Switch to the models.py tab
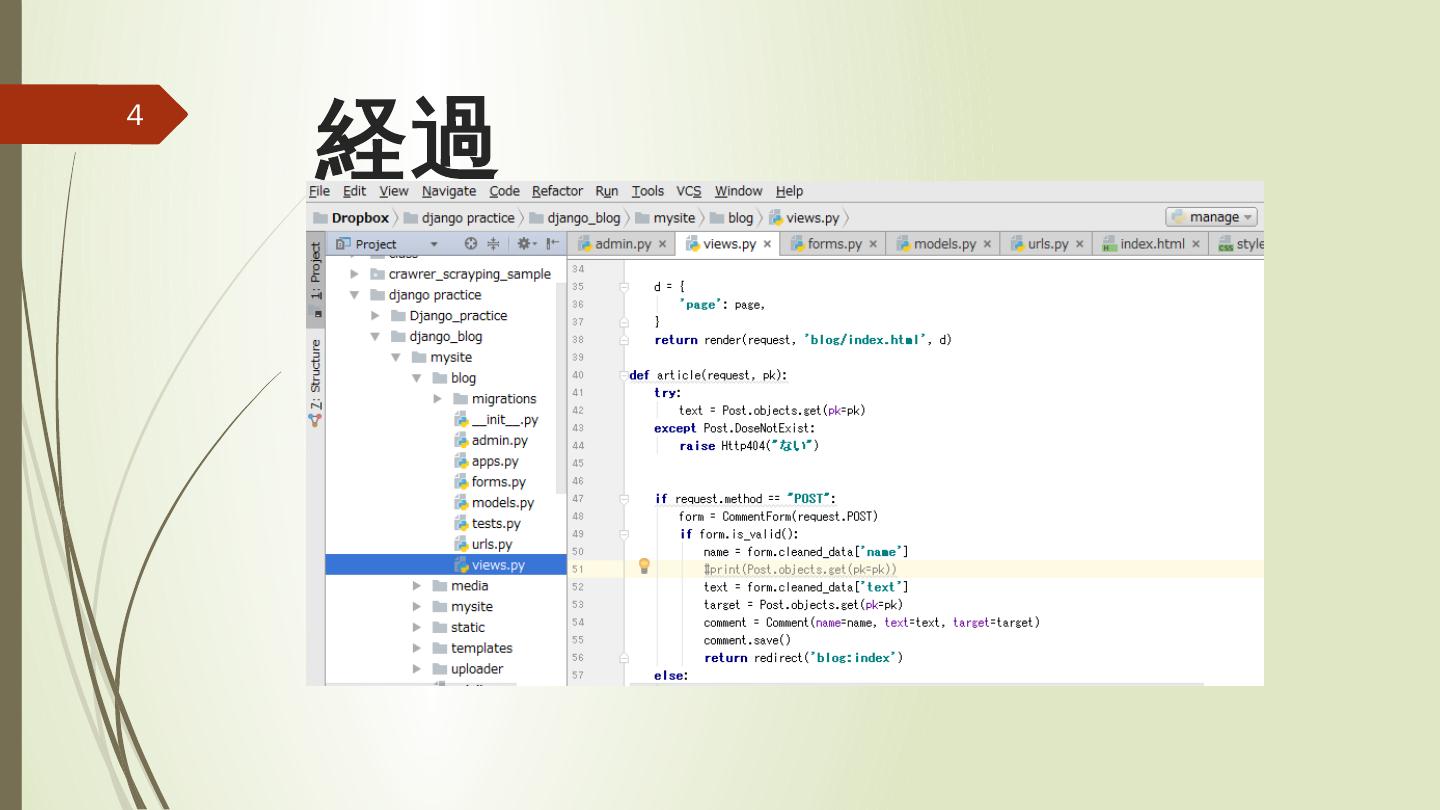The width and height of the screenshot is (1440, 810). pos(943,244)
